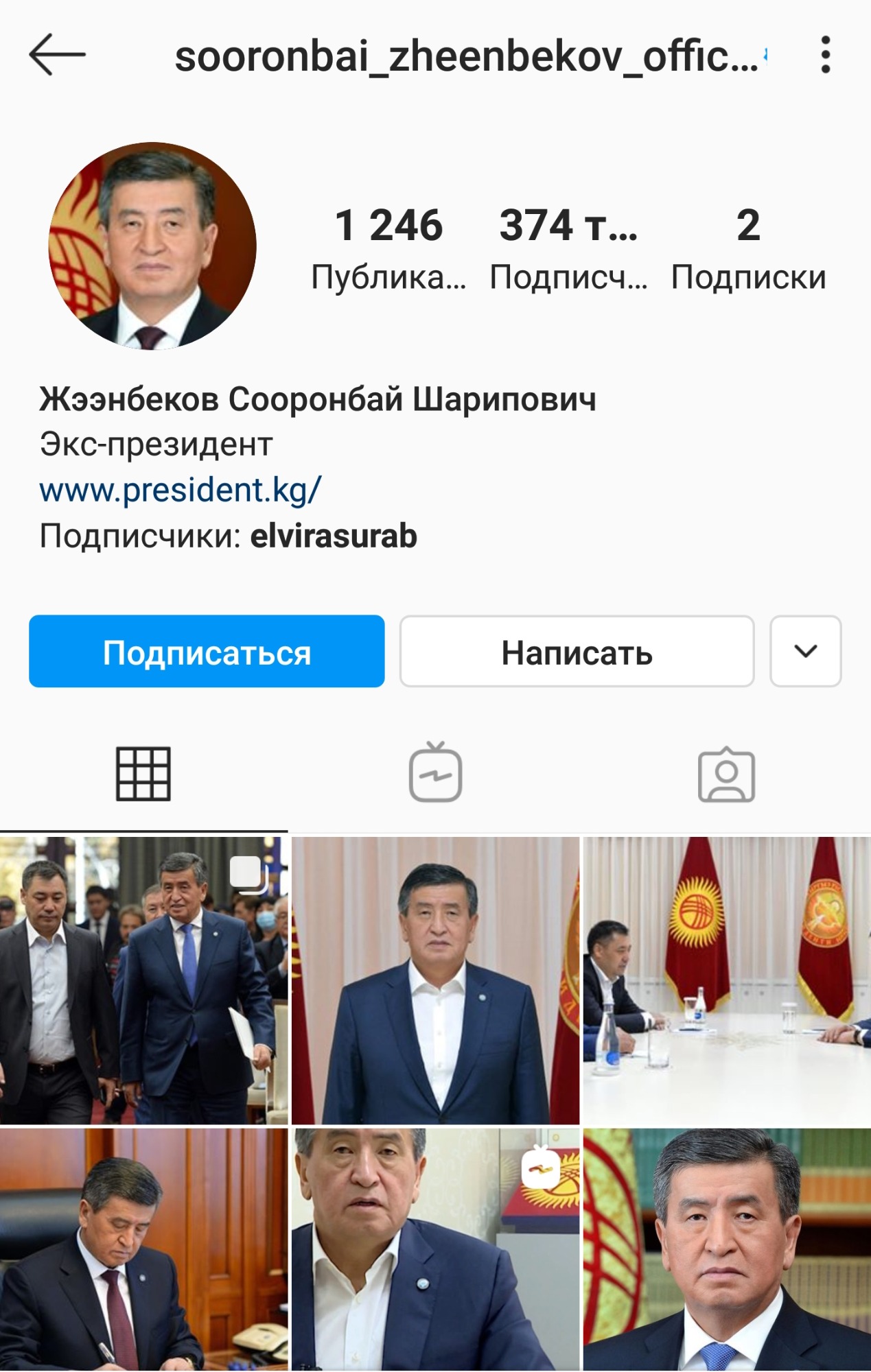Open the www.president.kg link
The width and height of the screenshot is (871, 1372).
[x=181, y=490]
